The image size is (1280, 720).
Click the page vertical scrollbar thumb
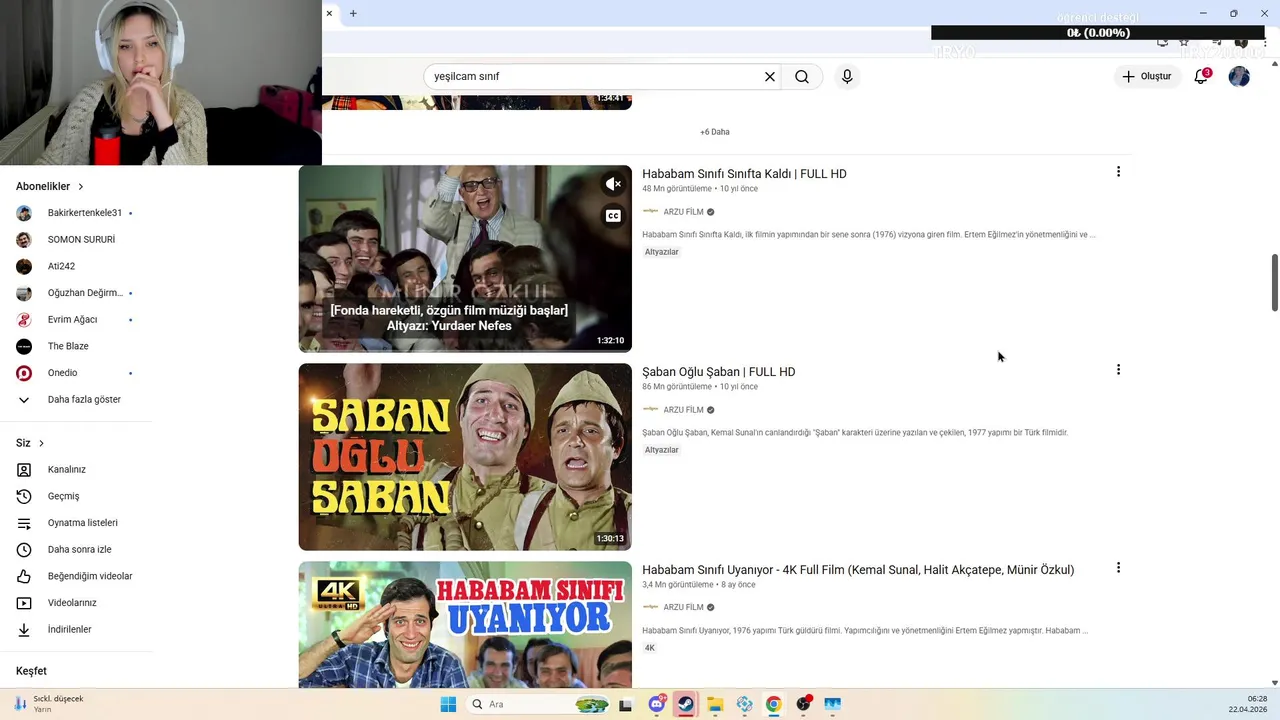click(x=1274, y=282)
